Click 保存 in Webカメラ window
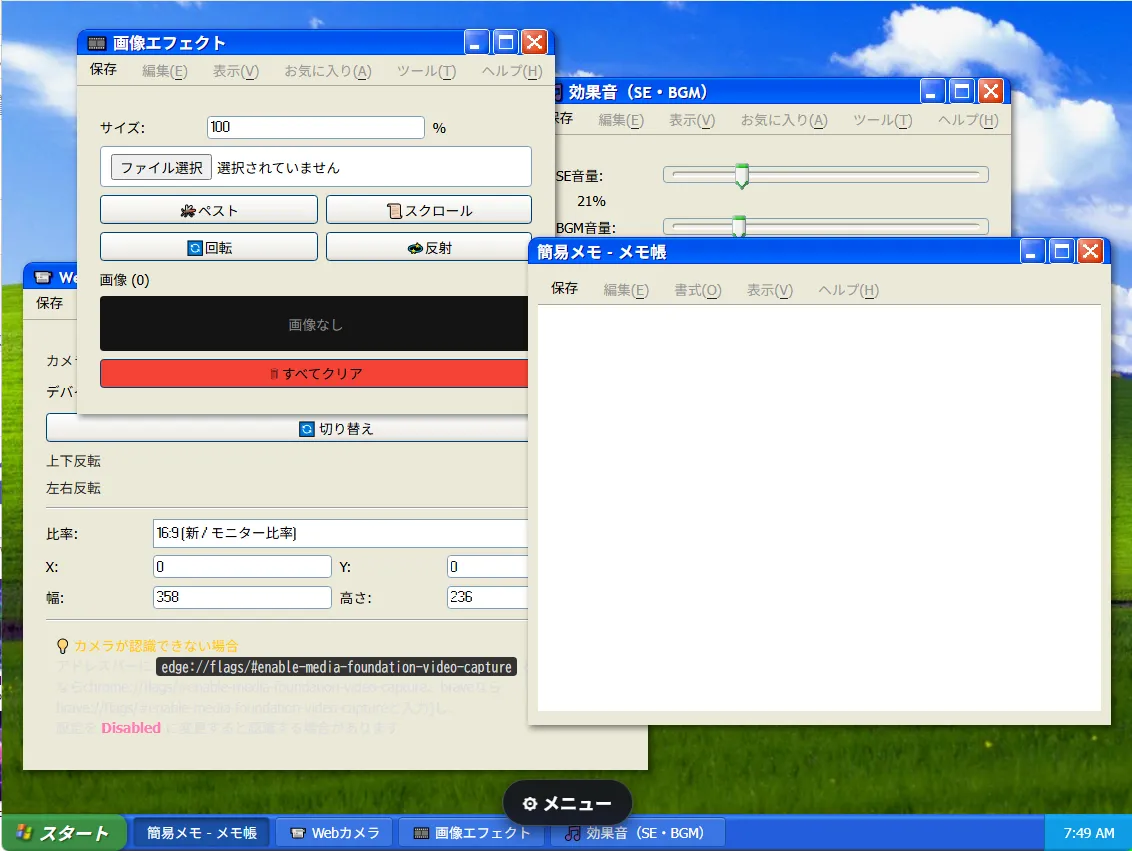Viewport: 1132px width, 851px height. pyautogui.click(x=50, y=303)
